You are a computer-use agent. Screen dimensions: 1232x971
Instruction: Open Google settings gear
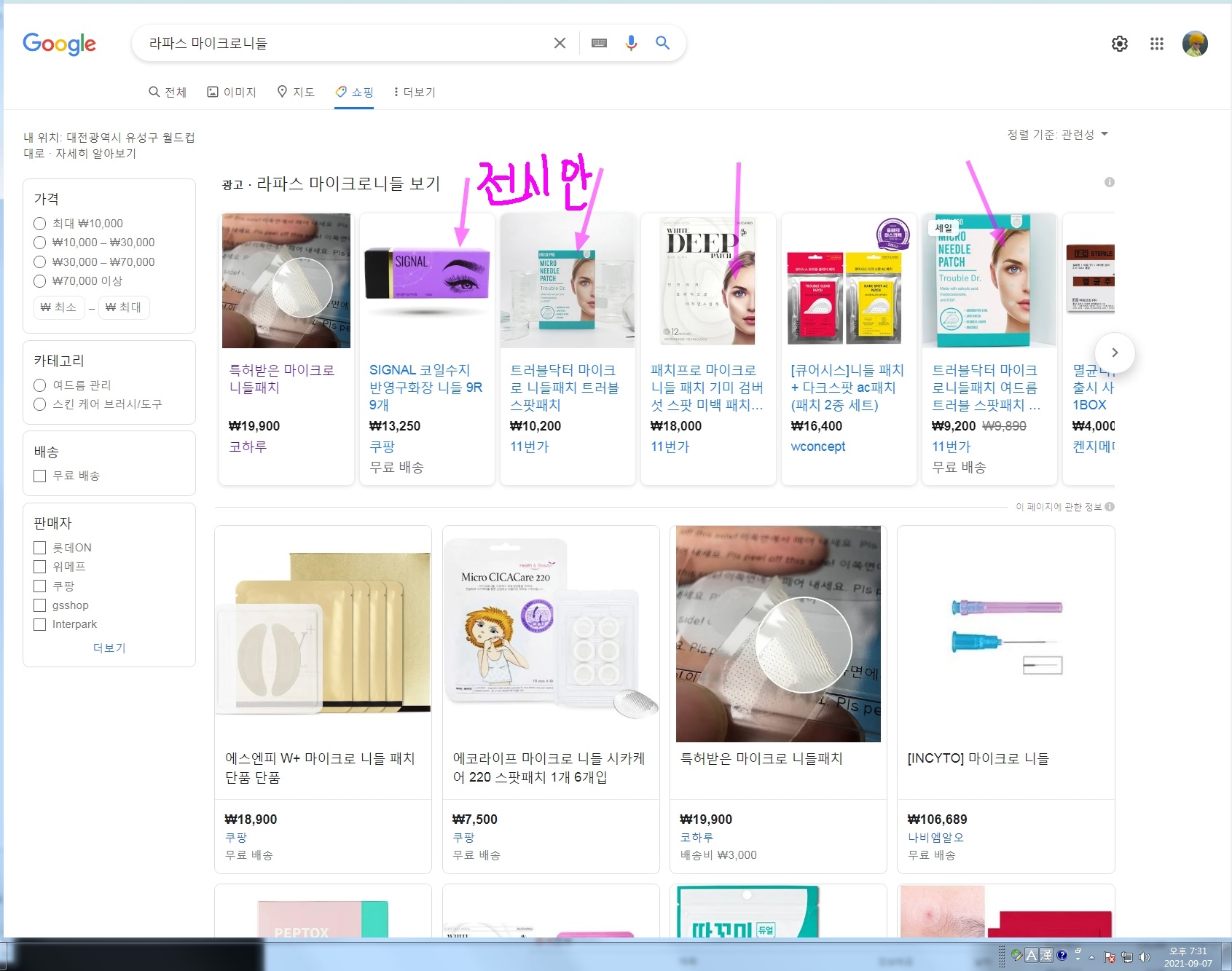point(1120,44)
